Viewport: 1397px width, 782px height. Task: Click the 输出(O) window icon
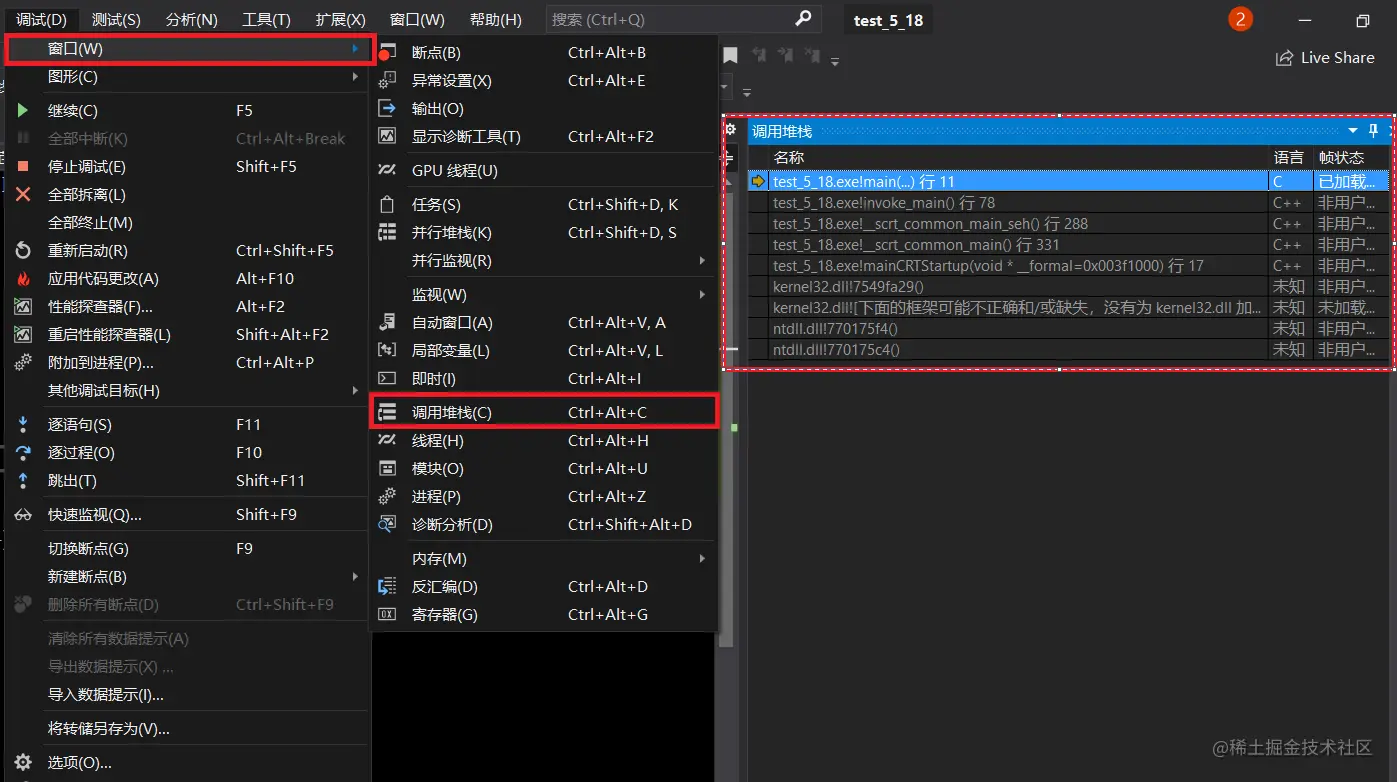point(387,109)
